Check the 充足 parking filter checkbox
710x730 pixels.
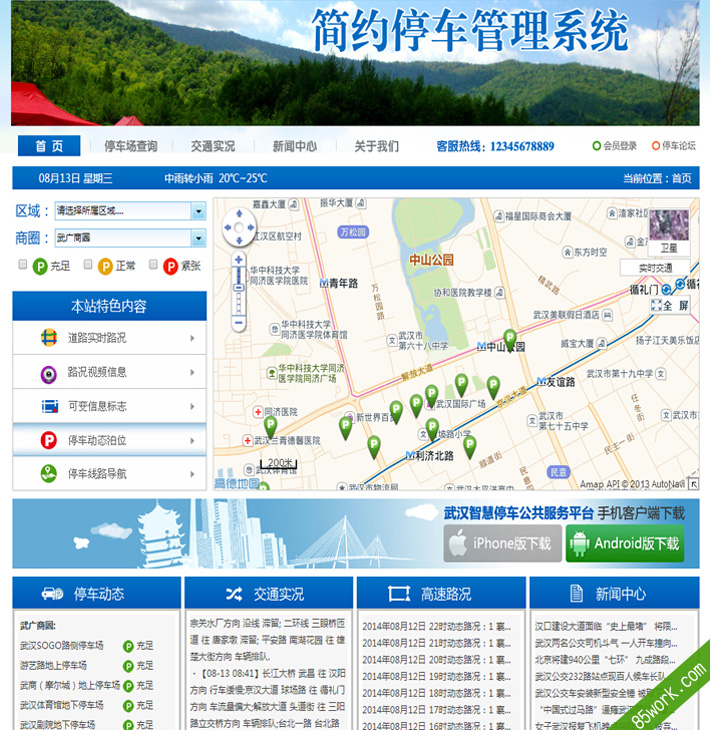pyautogui.click(x=22, y=264)
